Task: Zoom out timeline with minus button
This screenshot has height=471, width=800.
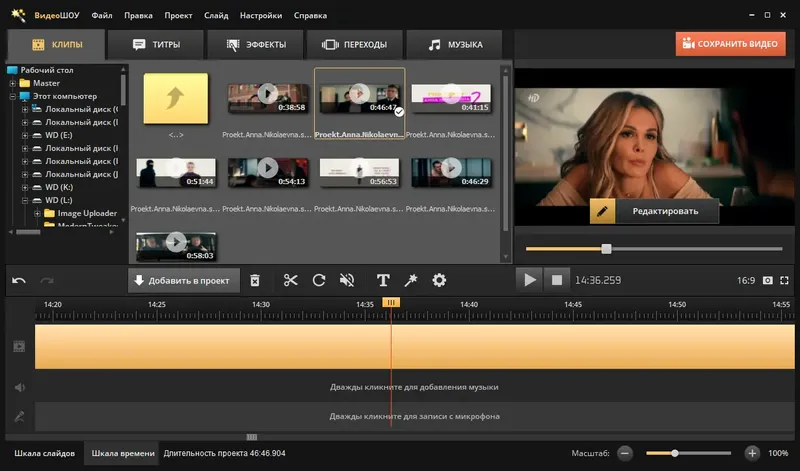Action: (x=624, y=453)
